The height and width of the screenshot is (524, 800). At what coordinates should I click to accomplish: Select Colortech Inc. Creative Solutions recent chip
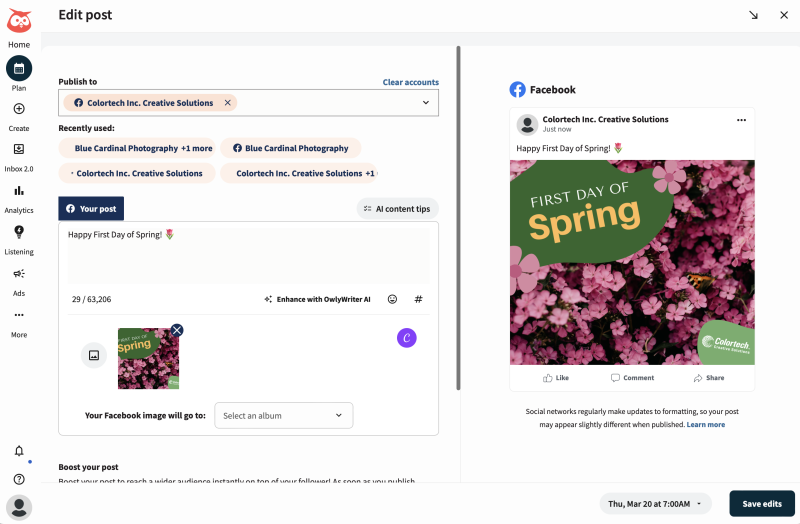tap(137, 173)
